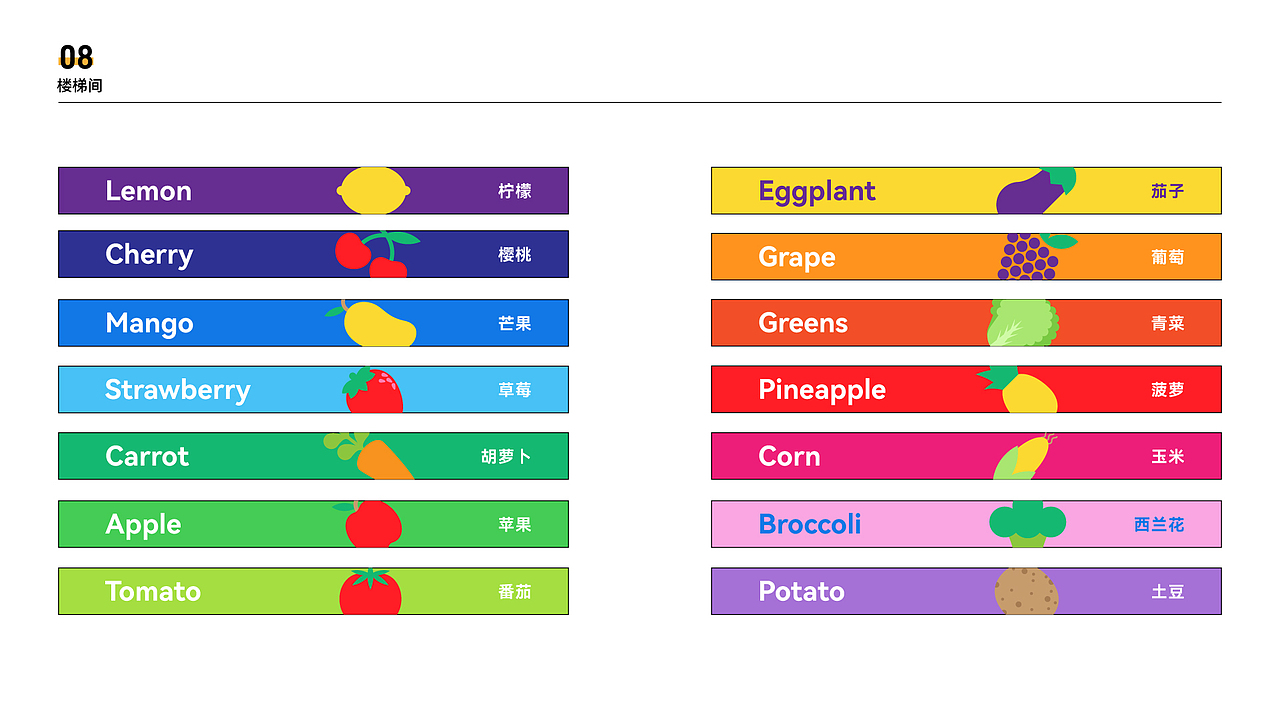Click the grape bunch icon
Image resolution: width=1280 pixels, height=720 pixels.
[1036, 257]
